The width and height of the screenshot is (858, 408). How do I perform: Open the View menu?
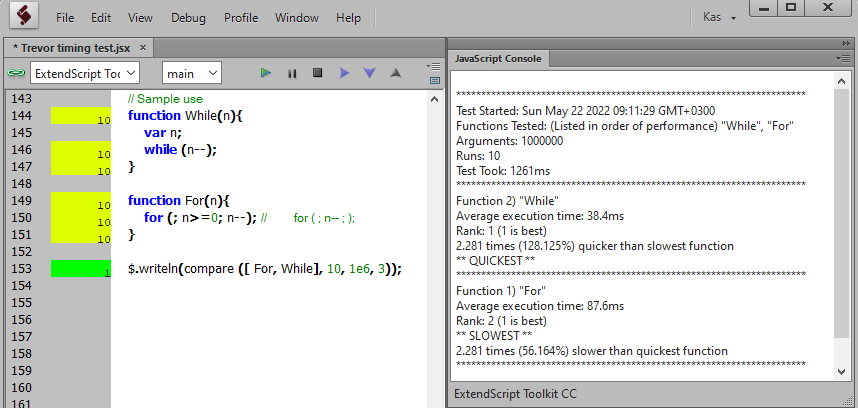(x=140, y=18)
